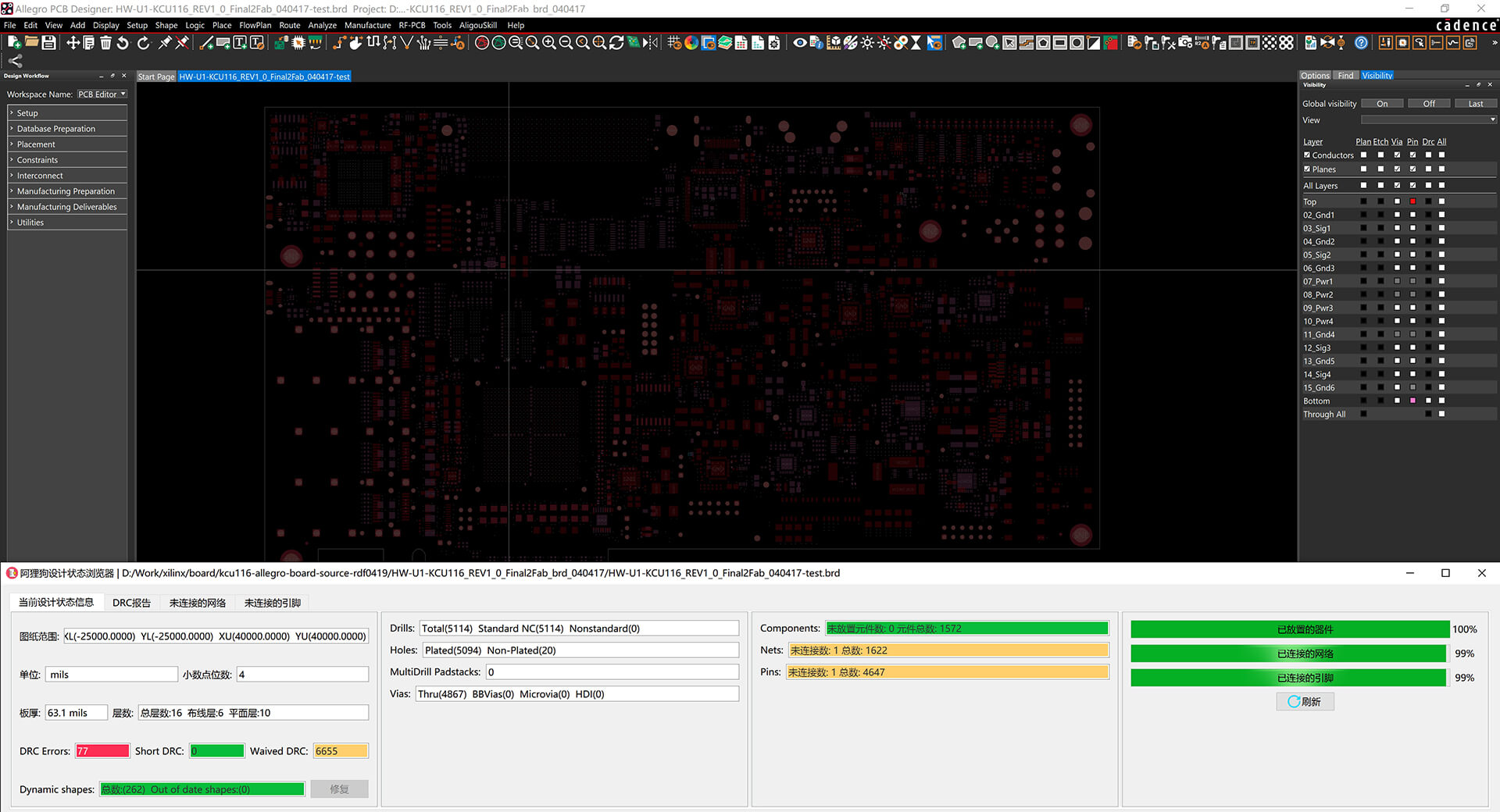Click the Add circle shape icon
Viewport: 1500px width, 812px height.
[992, 42]
